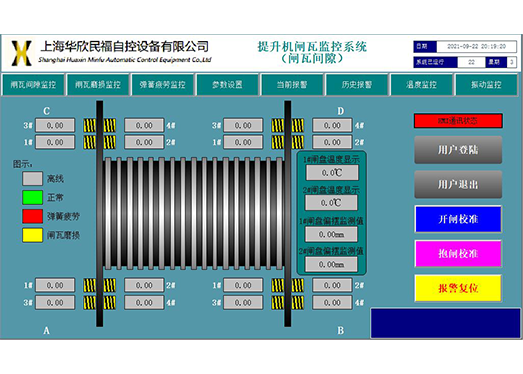This screenshot has height=374, width=523.
Task: Switch to 温度监控 tab
Action: point(421,85)
